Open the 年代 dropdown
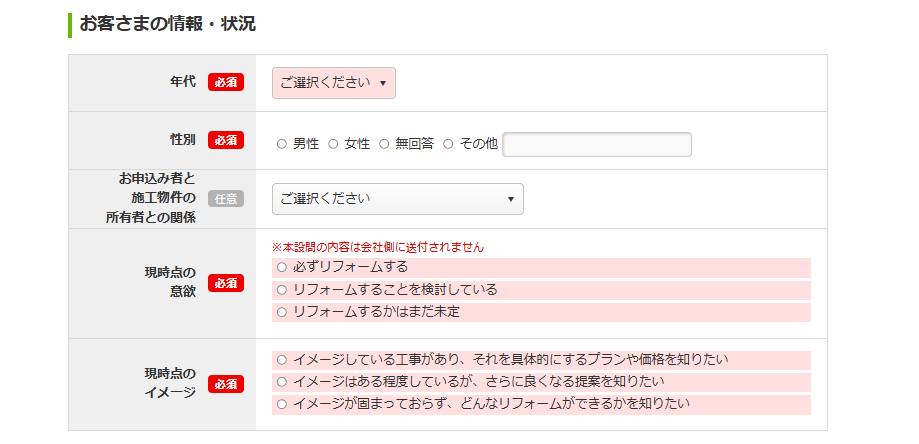The image size is (919, 444). 333,83
